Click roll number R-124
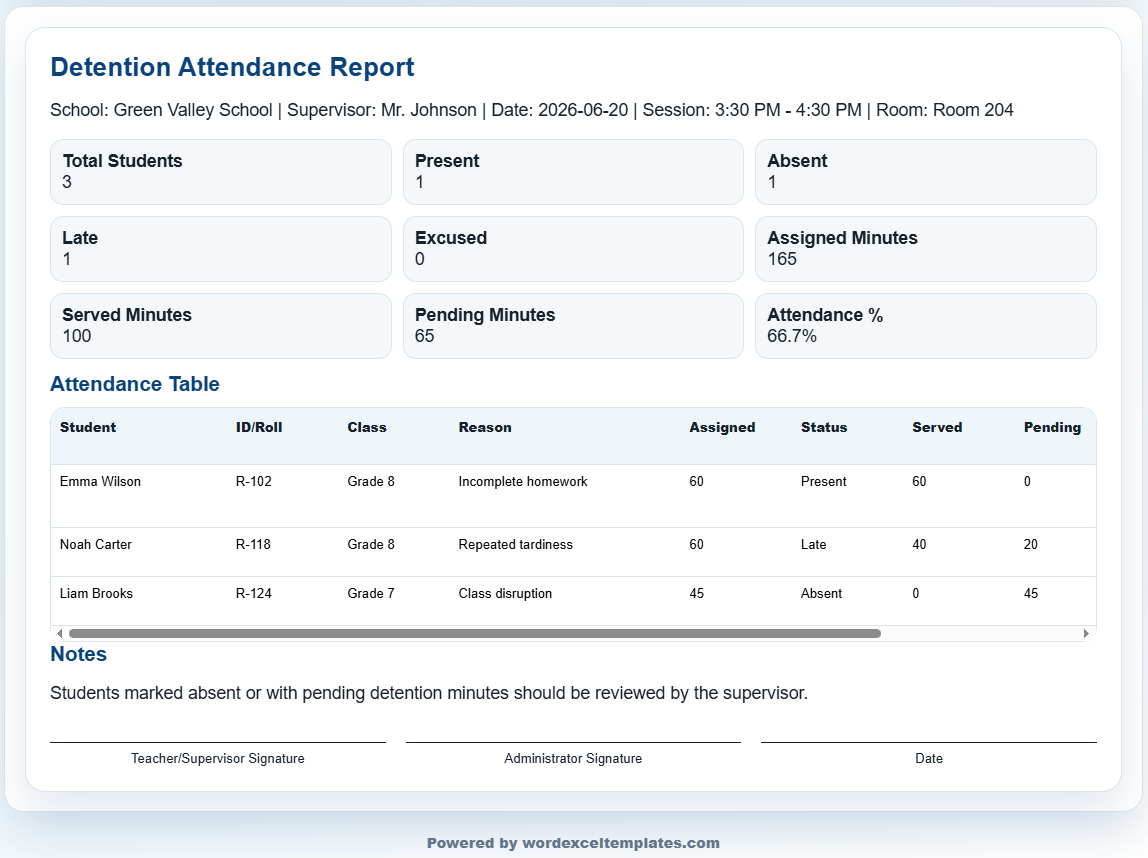Screen dimensions: 1148x858 (253, 593)
